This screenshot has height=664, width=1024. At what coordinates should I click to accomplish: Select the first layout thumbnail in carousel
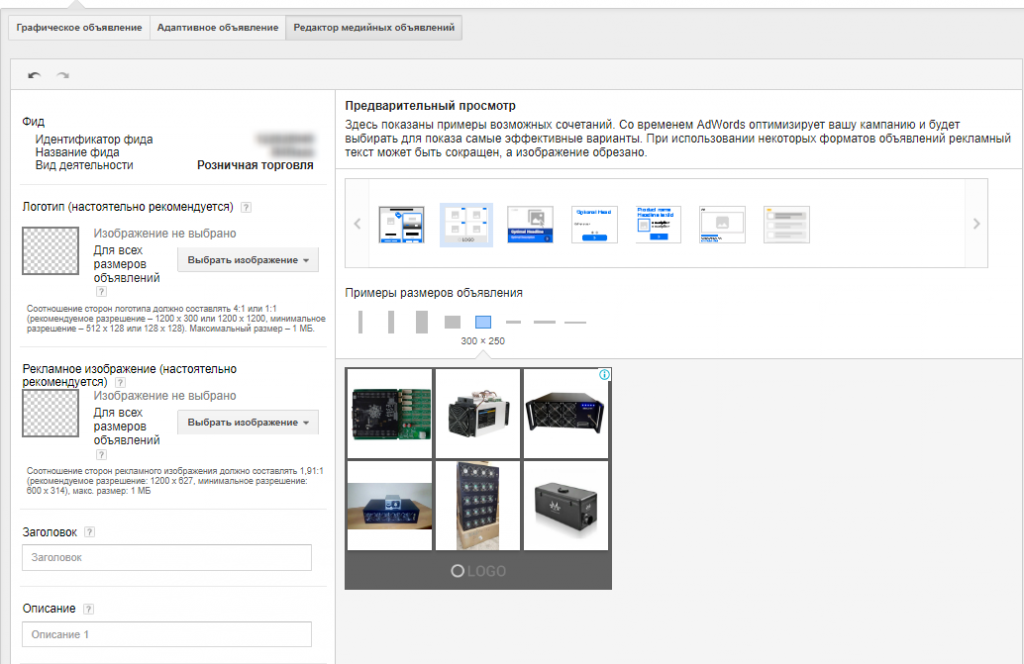401,224
